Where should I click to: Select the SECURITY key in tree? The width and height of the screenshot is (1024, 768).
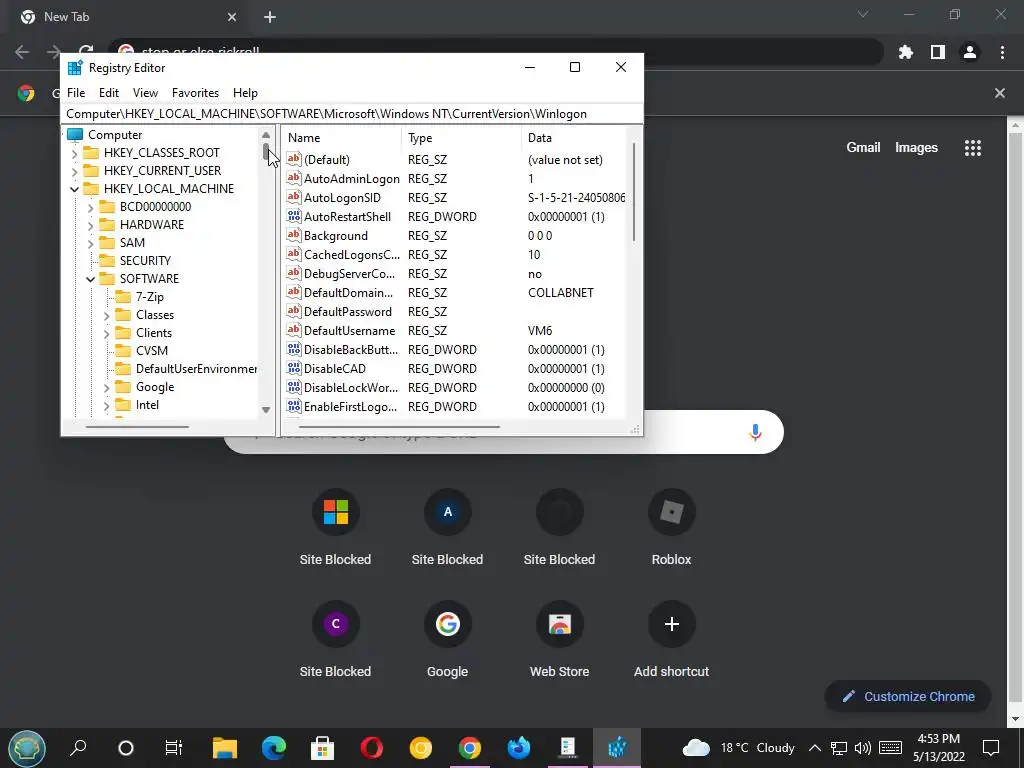tap(145, 261)
